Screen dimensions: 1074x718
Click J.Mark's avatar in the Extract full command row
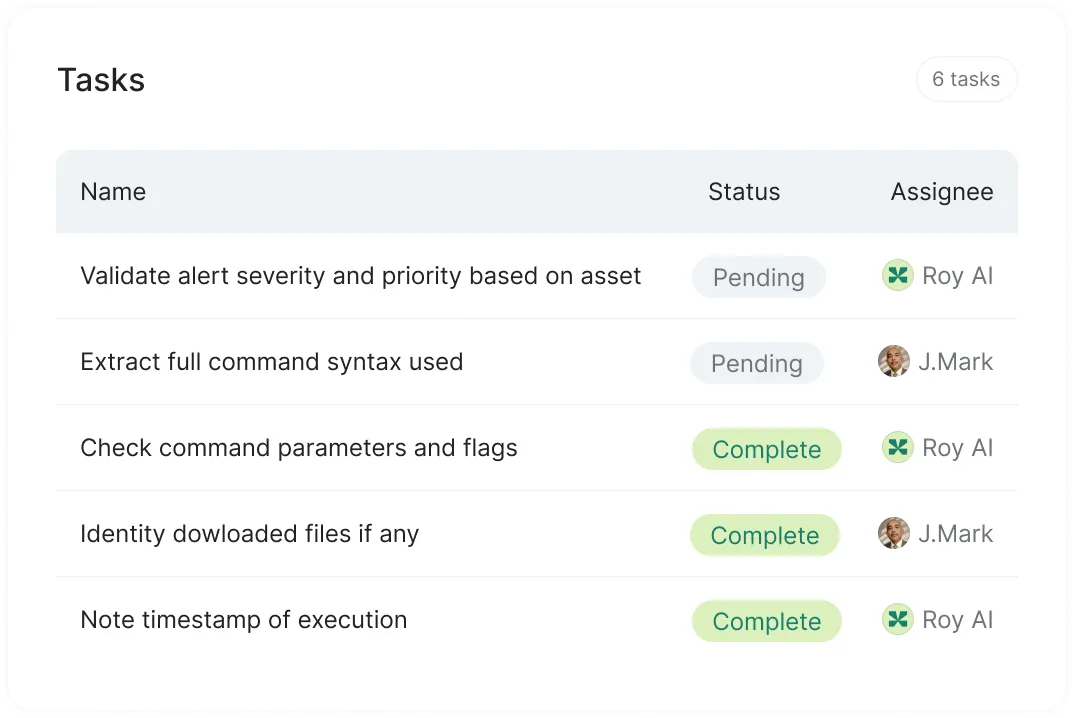[x=894, y=361]
